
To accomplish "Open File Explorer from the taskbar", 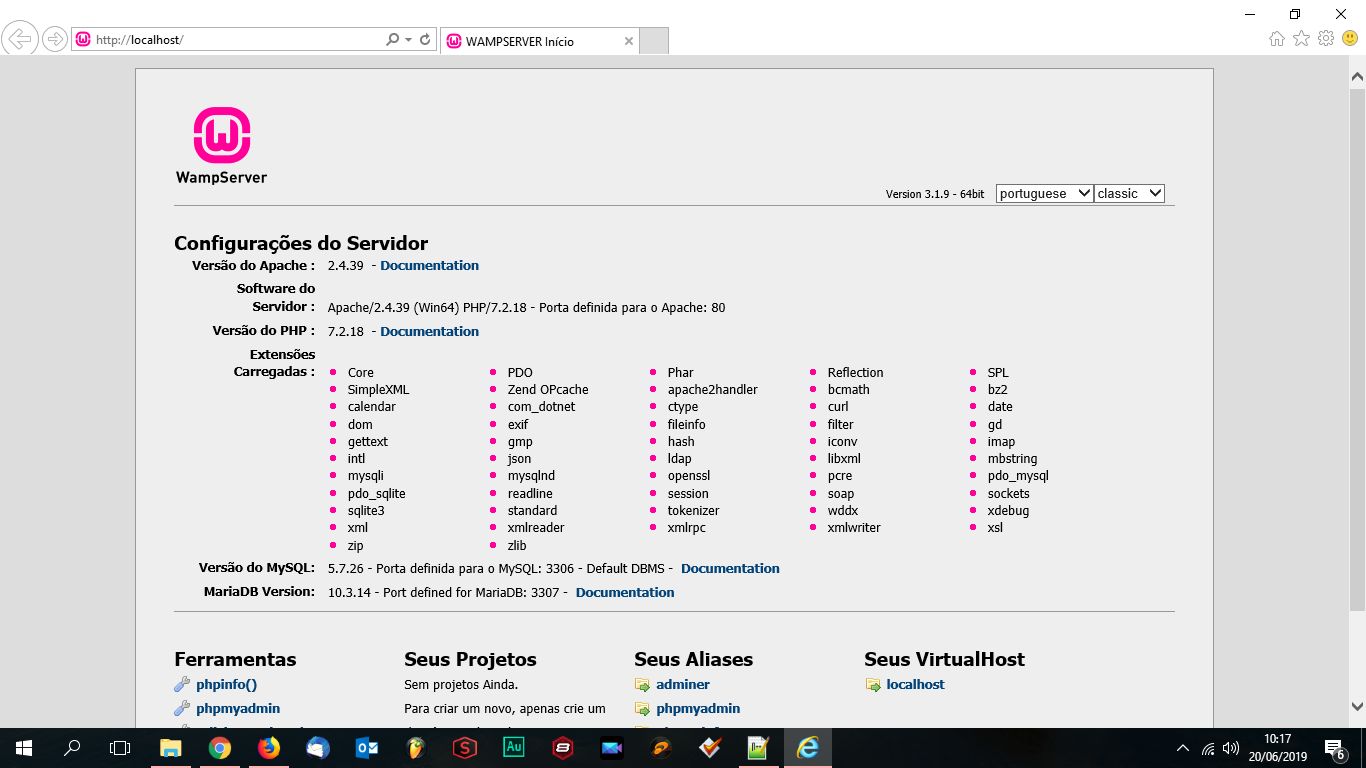I will pyautogui.click(x=171, y=748).
